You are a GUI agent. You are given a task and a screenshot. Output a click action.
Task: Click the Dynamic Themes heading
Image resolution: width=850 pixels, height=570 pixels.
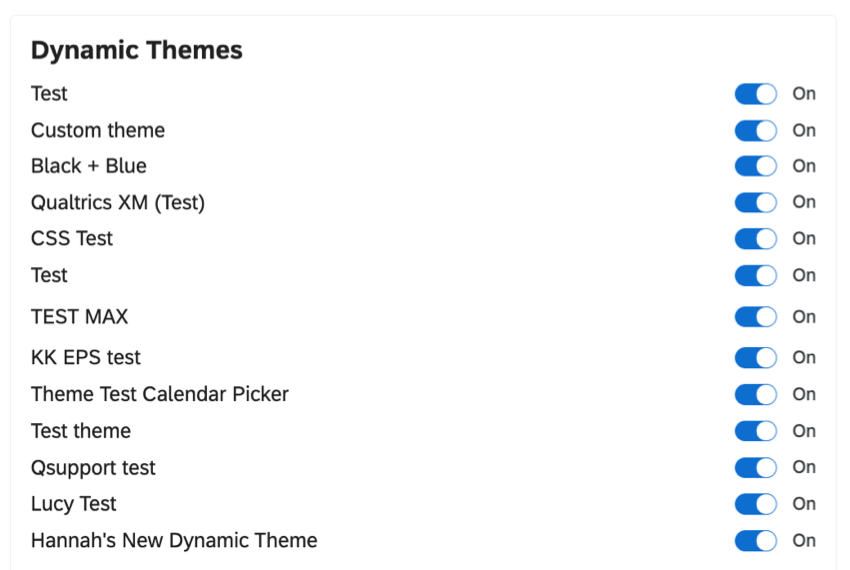coord(137,50)
